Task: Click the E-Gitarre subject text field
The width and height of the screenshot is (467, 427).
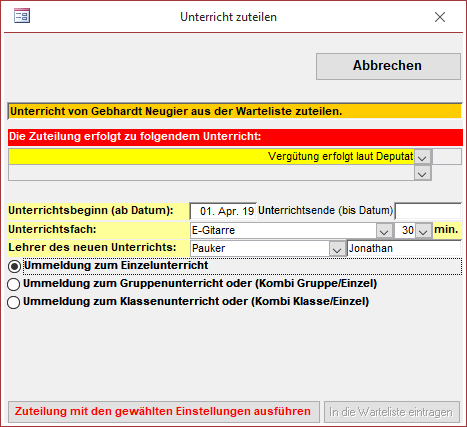Action: coord(283,231)
